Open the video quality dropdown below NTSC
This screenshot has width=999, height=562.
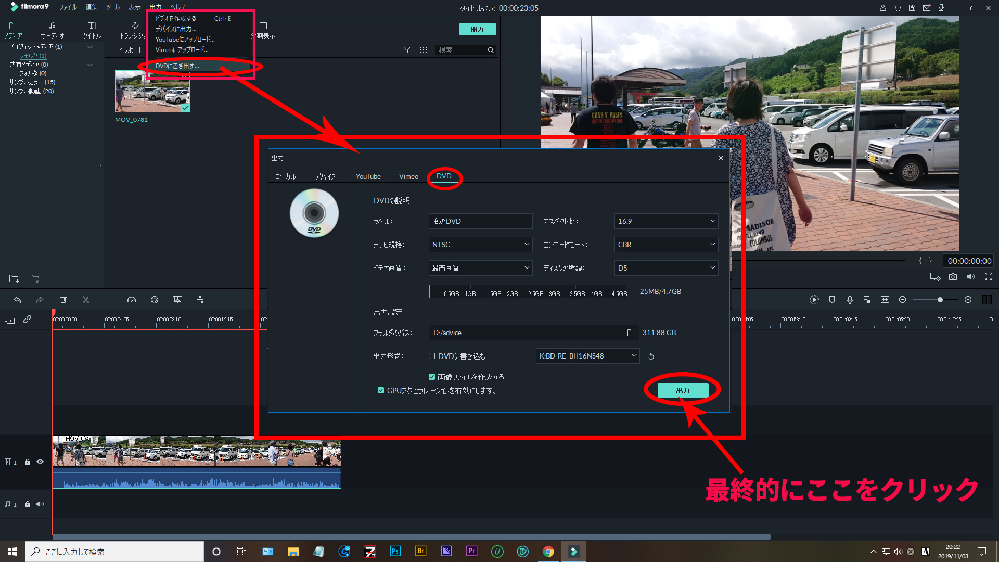480,268
